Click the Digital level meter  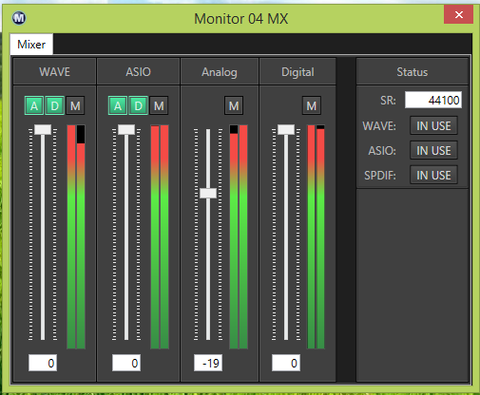(316, 237)
